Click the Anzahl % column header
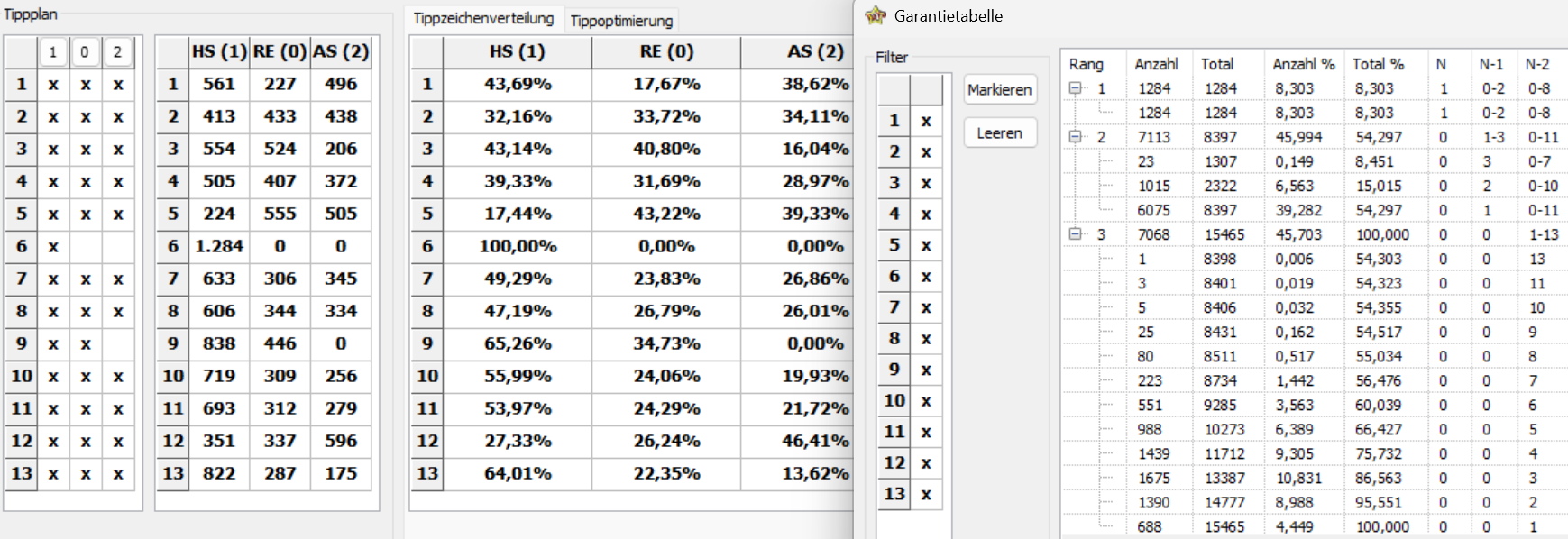This screenshot has height=539, width=1568. click(1303, 64)
